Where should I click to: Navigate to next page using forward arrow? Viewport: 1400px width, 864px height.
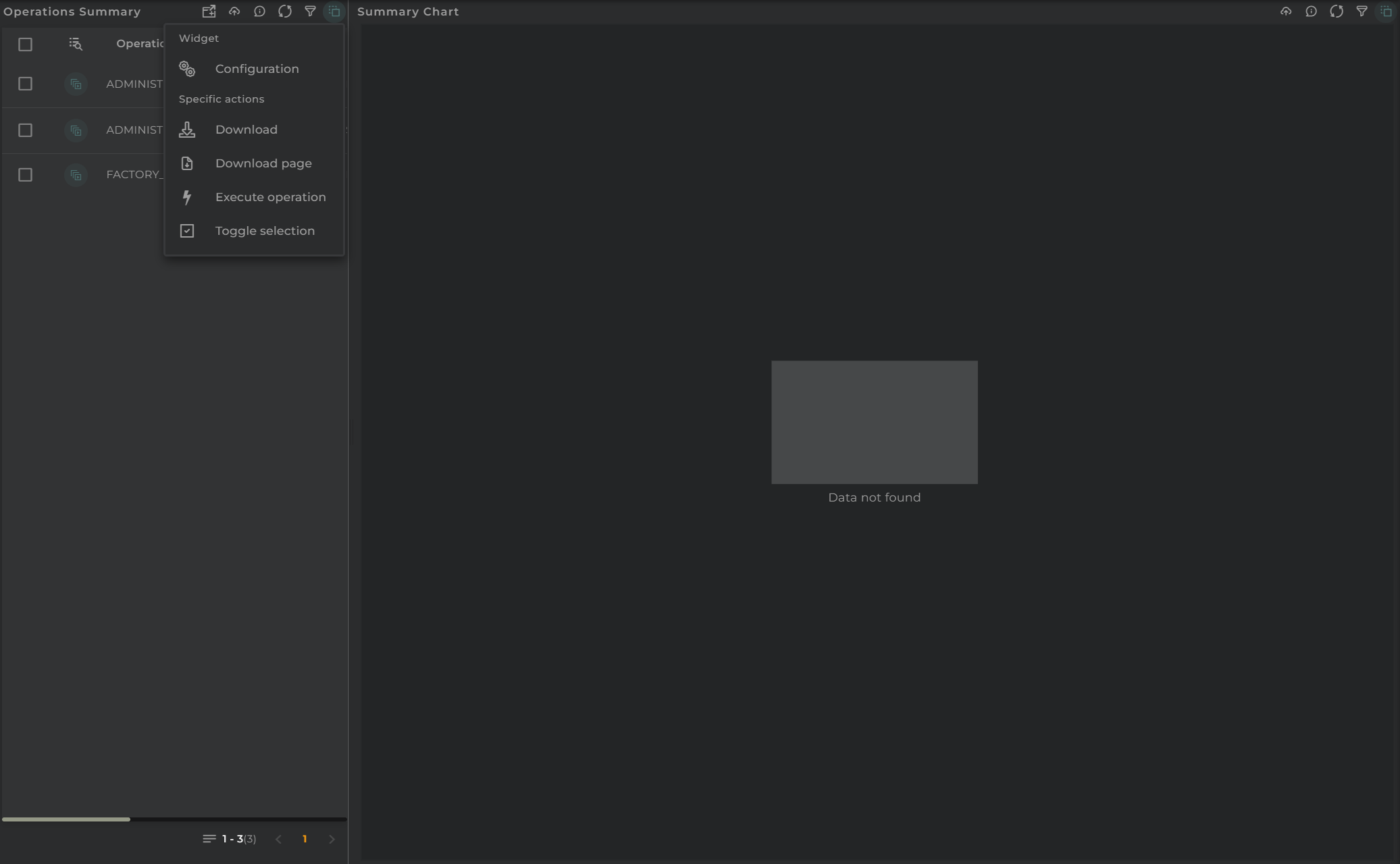(x=332, y=839)
